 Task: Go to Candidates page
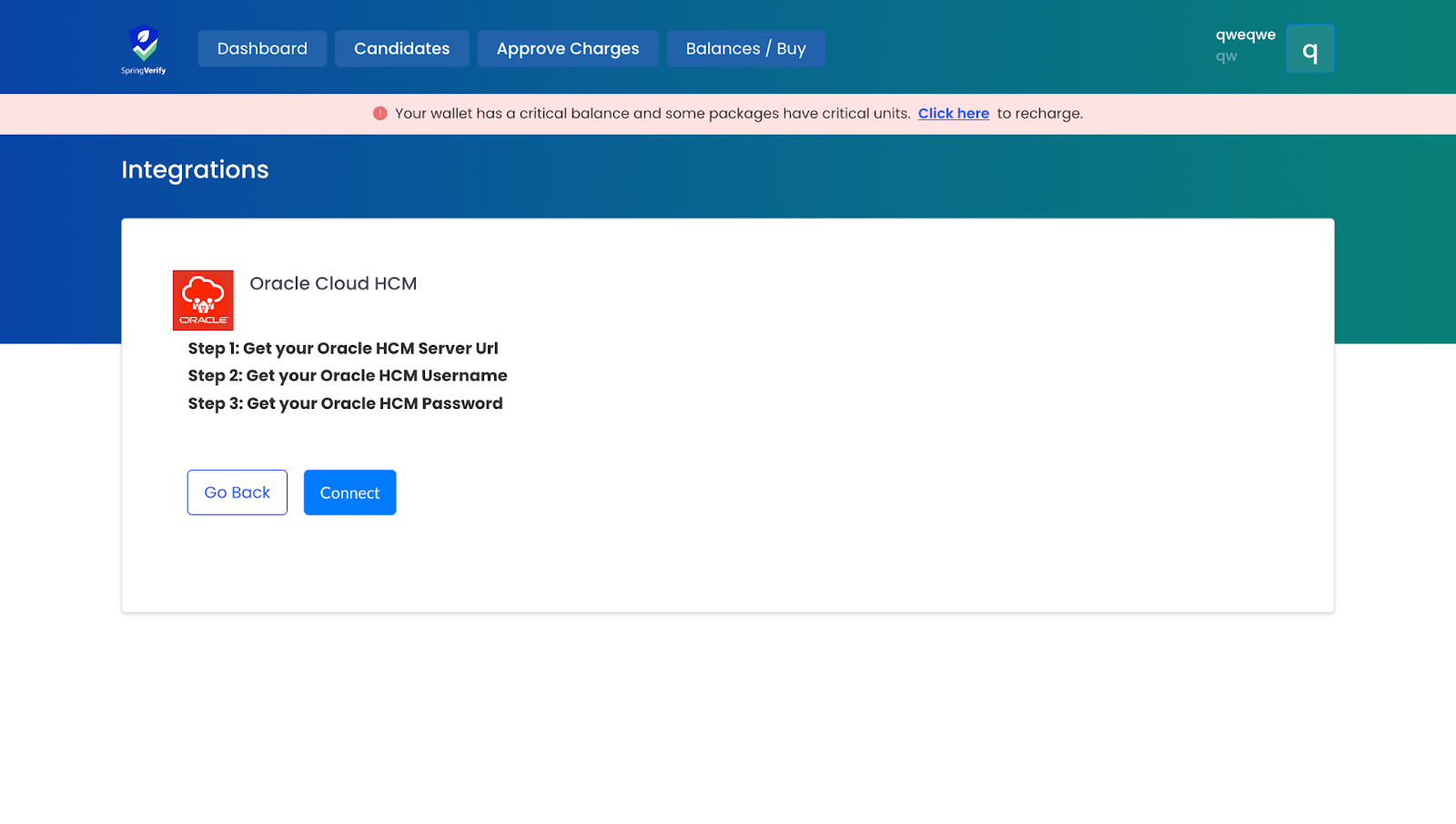[401, 48]
